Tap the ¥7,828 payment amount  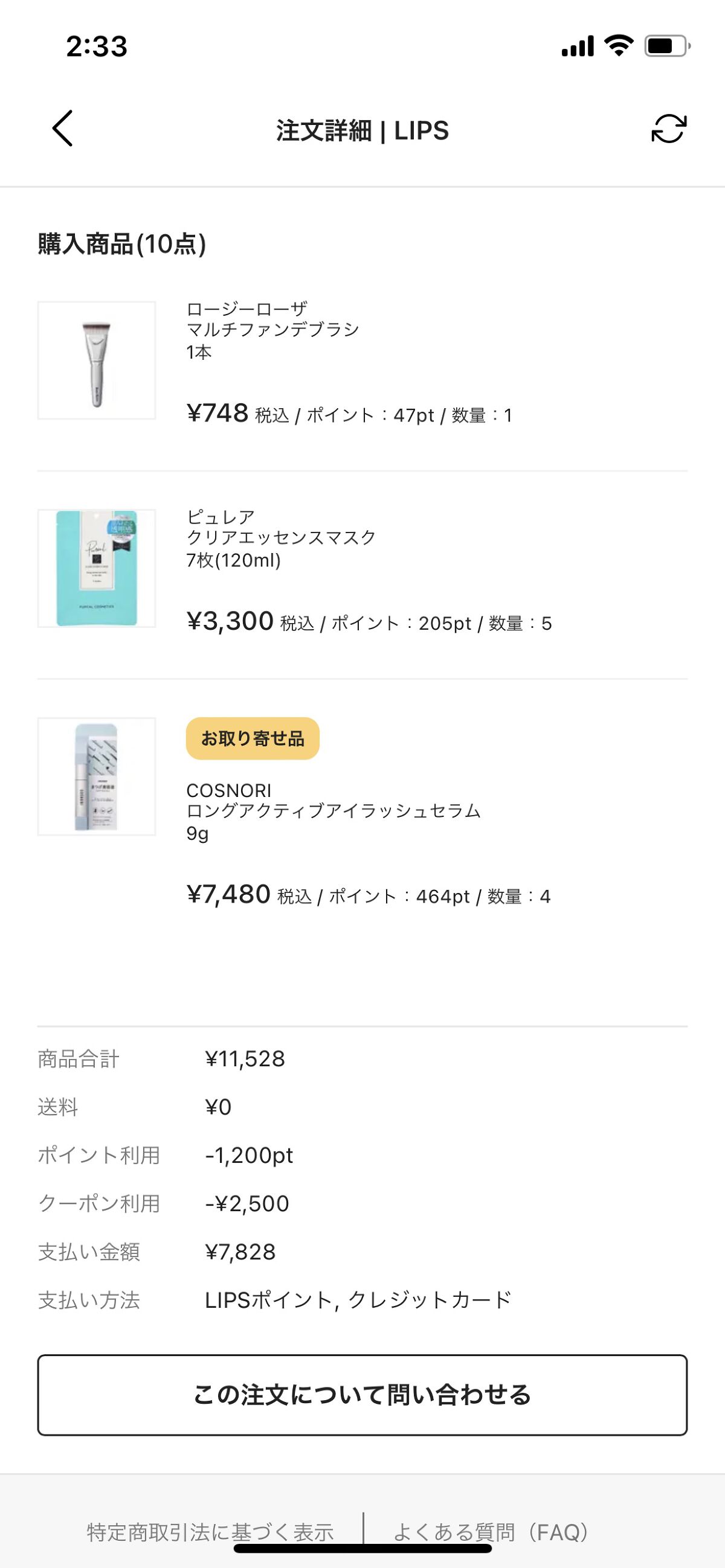coord(240,1252)
